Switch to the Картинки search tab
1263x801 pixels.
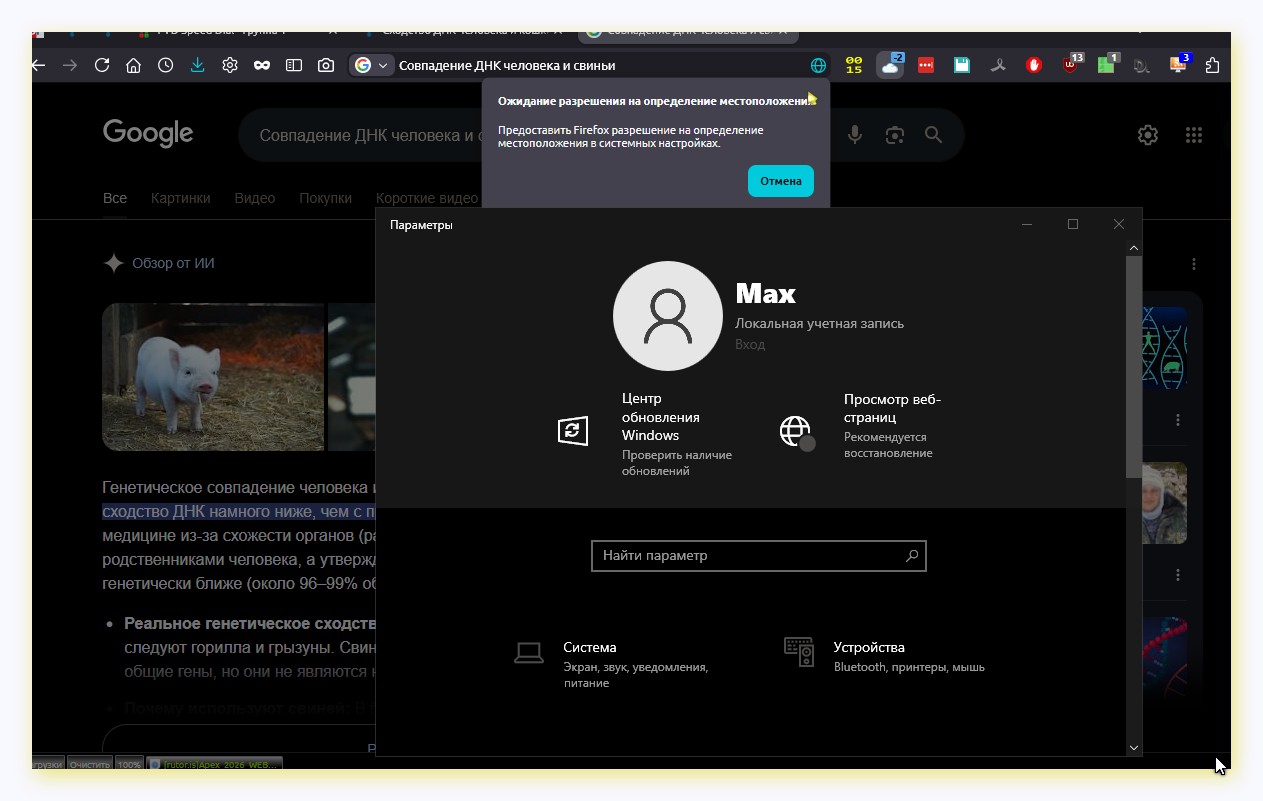pos(180,198)
